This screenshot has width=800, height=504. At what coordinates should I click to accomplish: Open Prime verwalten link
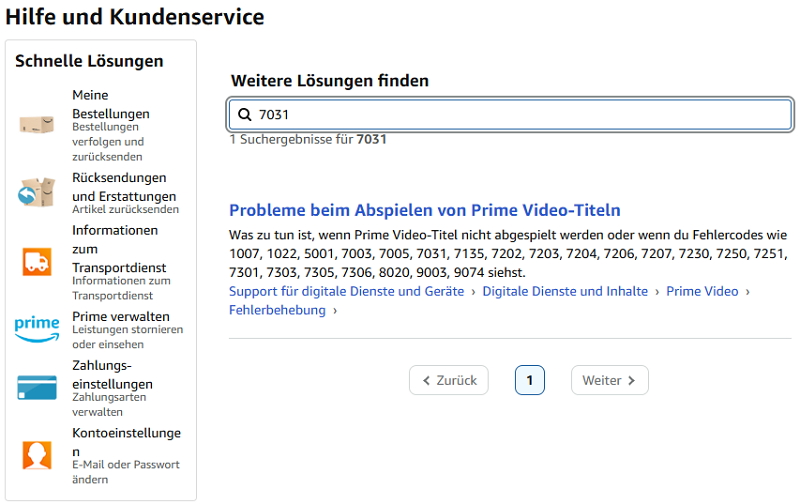pyautogui.click(x=121, y=316)
